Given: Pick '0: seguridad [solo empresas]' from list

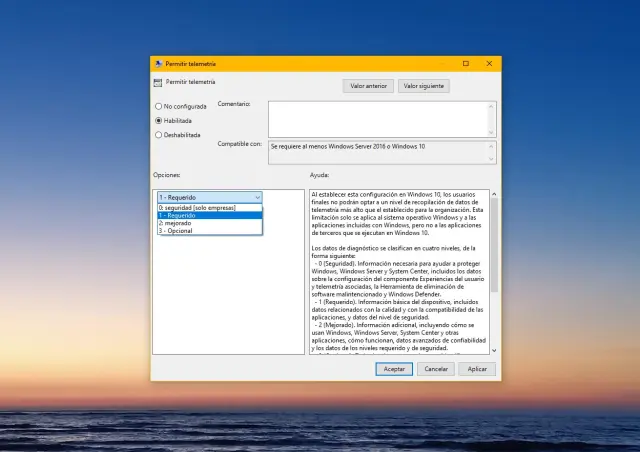Looking at the screenshot, I should pyautogui.click(x=209, y=207).
